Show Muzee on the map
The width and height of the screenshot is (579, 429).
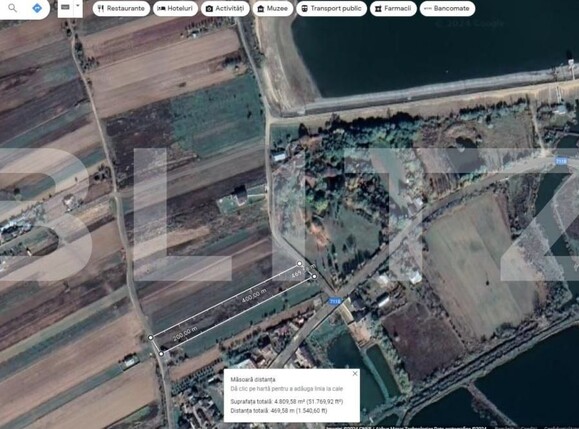pos(273,8)
